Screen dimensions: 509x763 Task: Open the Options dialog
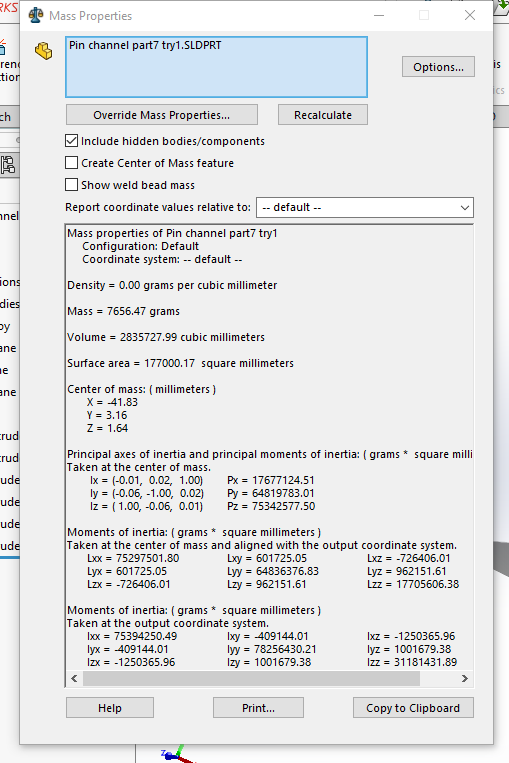pyautogui.click(x=438, y=67)
